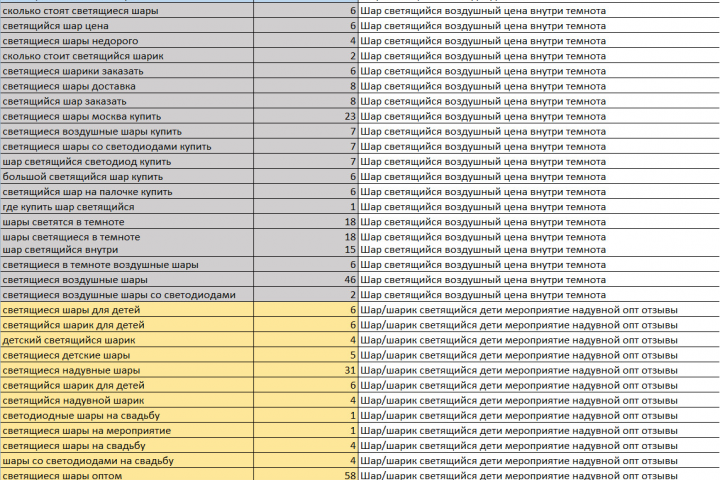Select value 18 beside 'шары светятся в темноте'
Viewport: 720px width, 480px height.
pyautogui.click(x=350, y=222)
